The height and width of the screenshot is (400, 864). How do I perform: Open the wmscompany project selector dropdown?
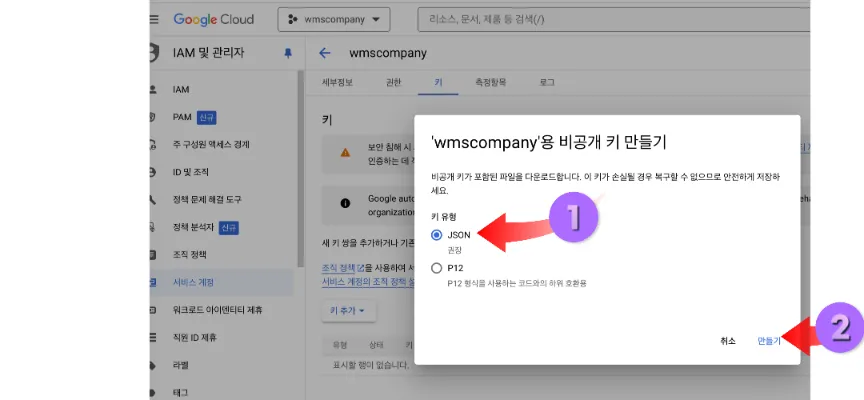pyautogui.click(x=334, y=19)
